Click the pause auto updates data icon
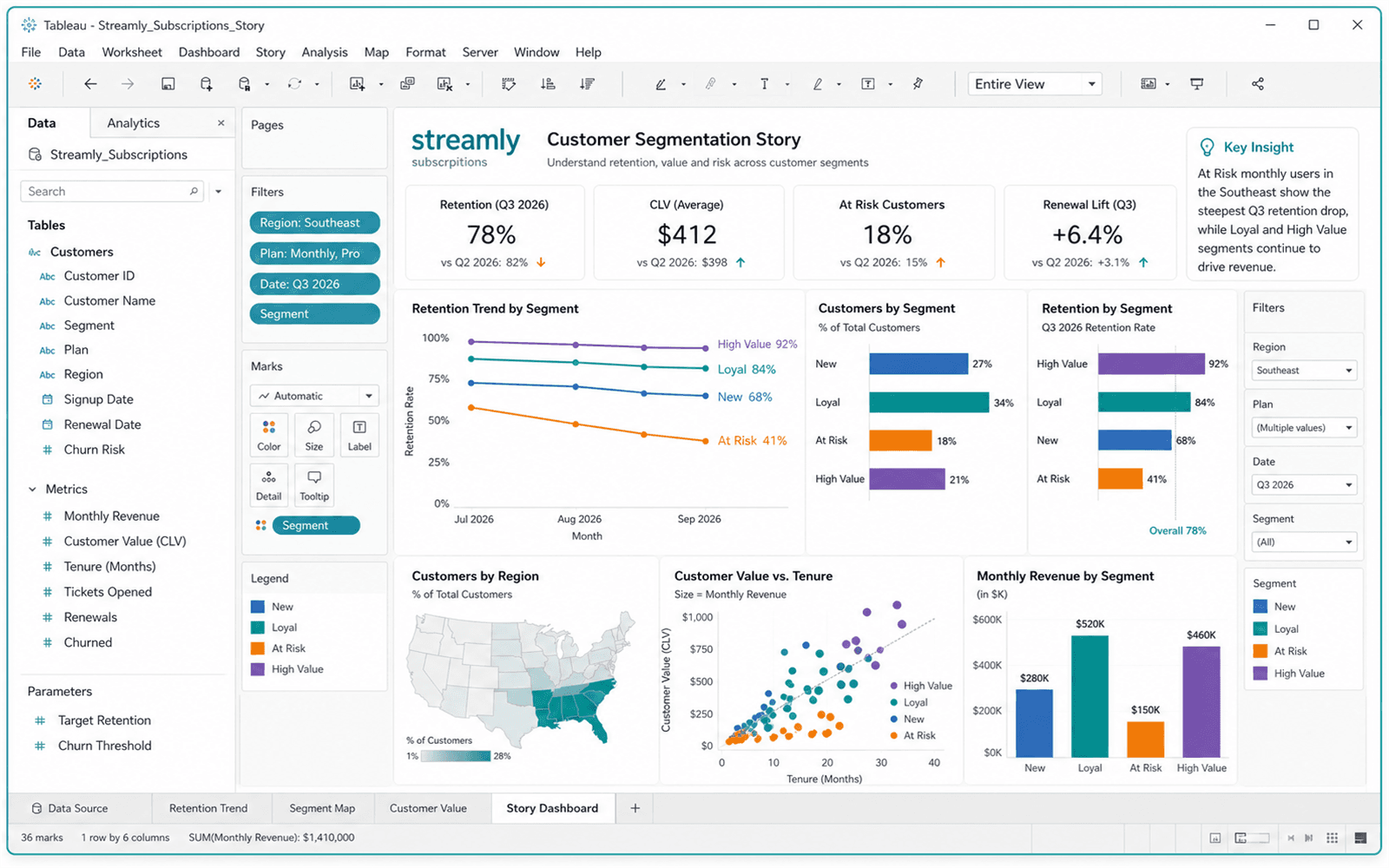The width and height of the screenshot is (1389, 868). [245, 84]
